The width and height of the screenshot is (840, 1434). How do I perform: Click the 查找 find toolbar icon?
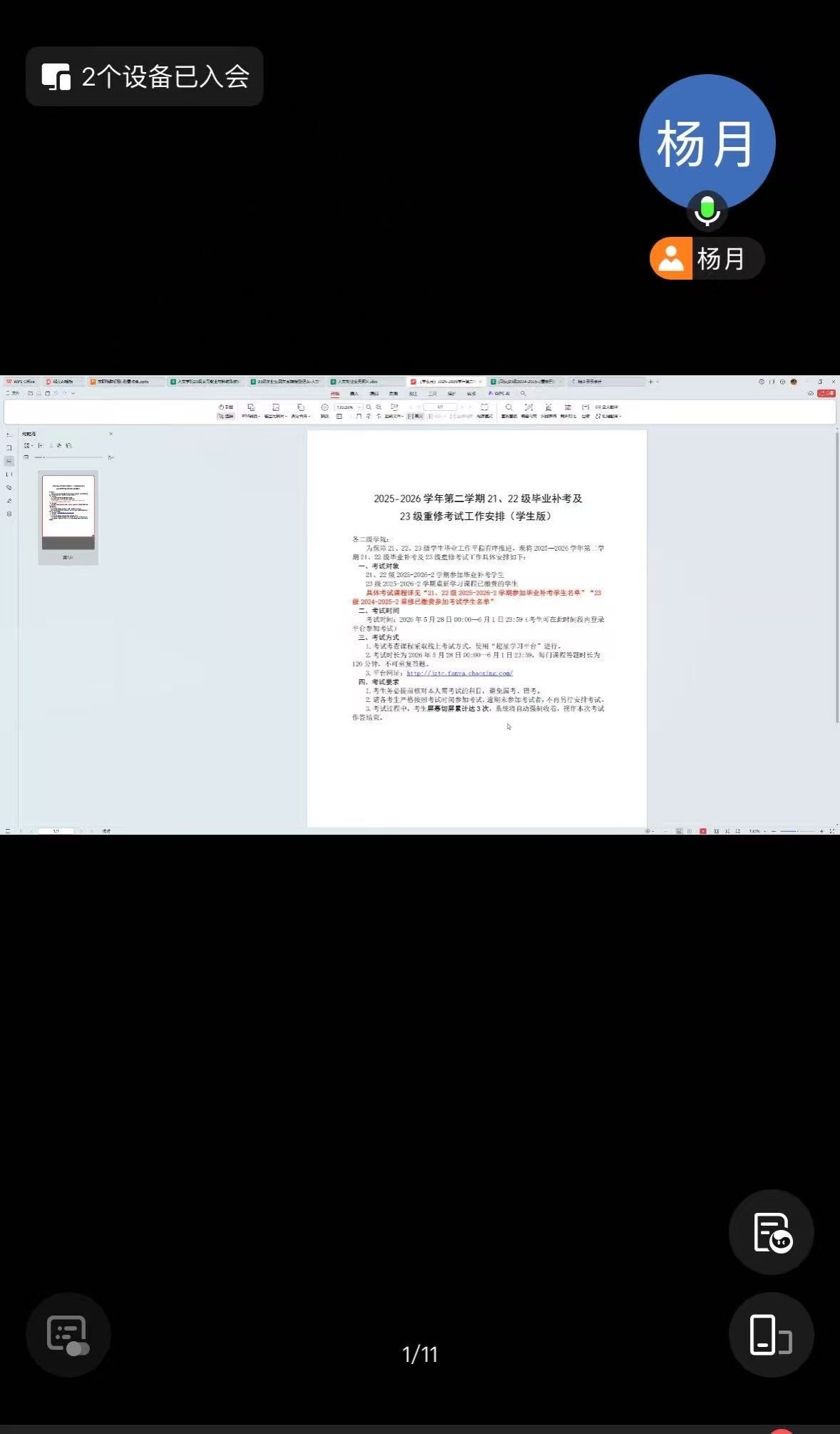pyautogui.click(x=509, y=411)
